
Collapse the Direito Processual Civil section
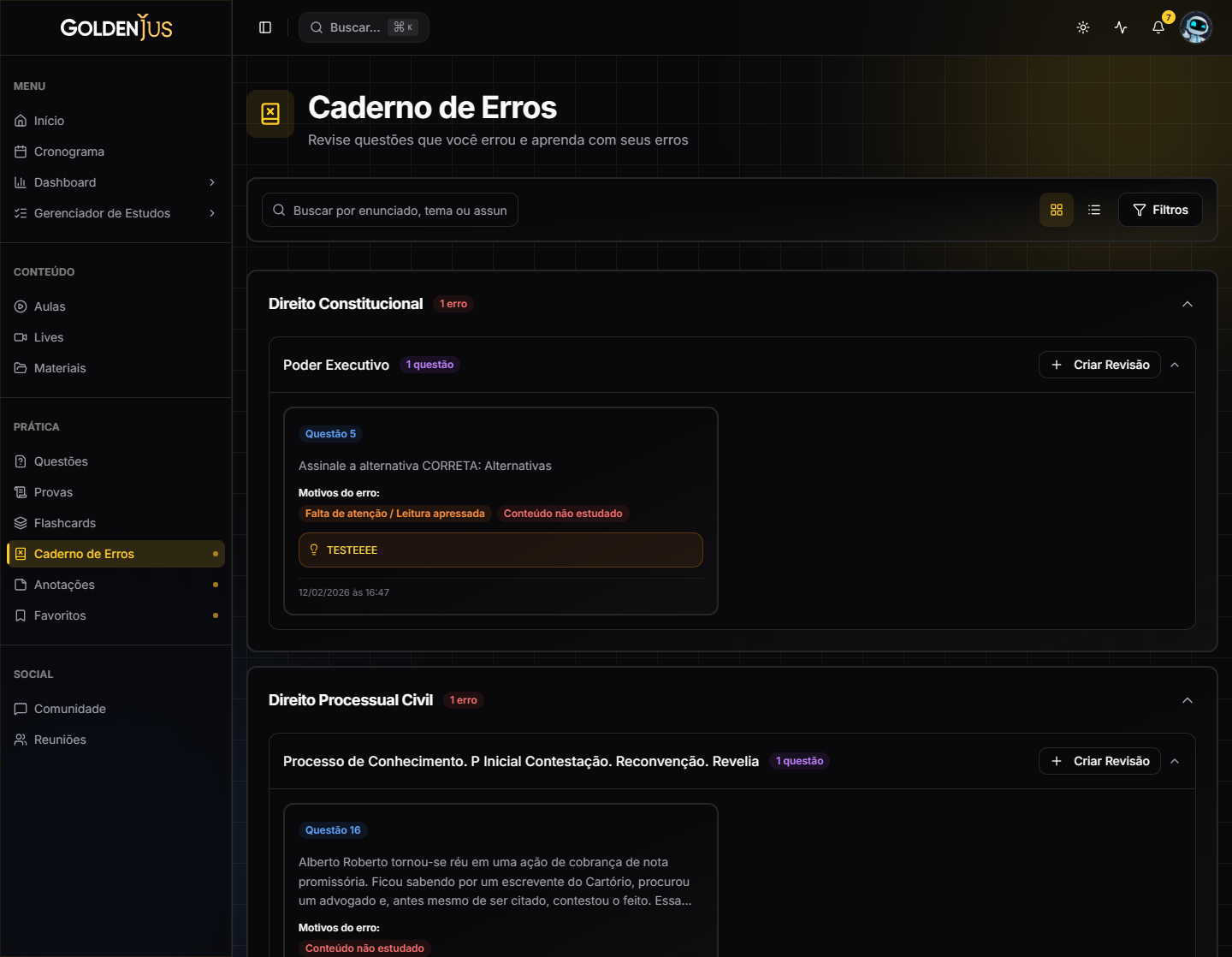pyautogui.click(x=1188, y=700)
